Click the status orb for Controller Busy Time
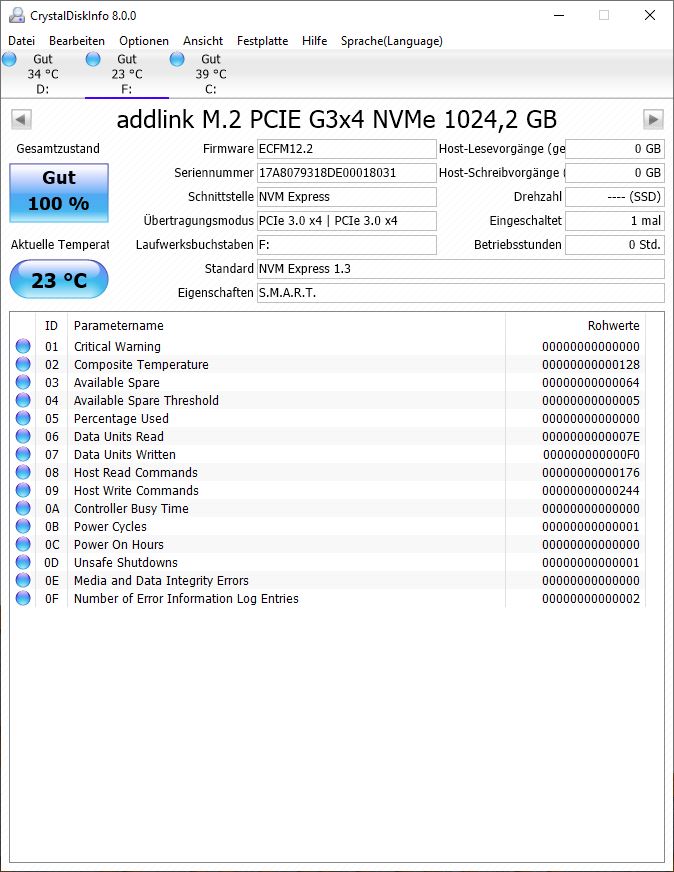This screenshot has height=872, width=674. point(23,508)
